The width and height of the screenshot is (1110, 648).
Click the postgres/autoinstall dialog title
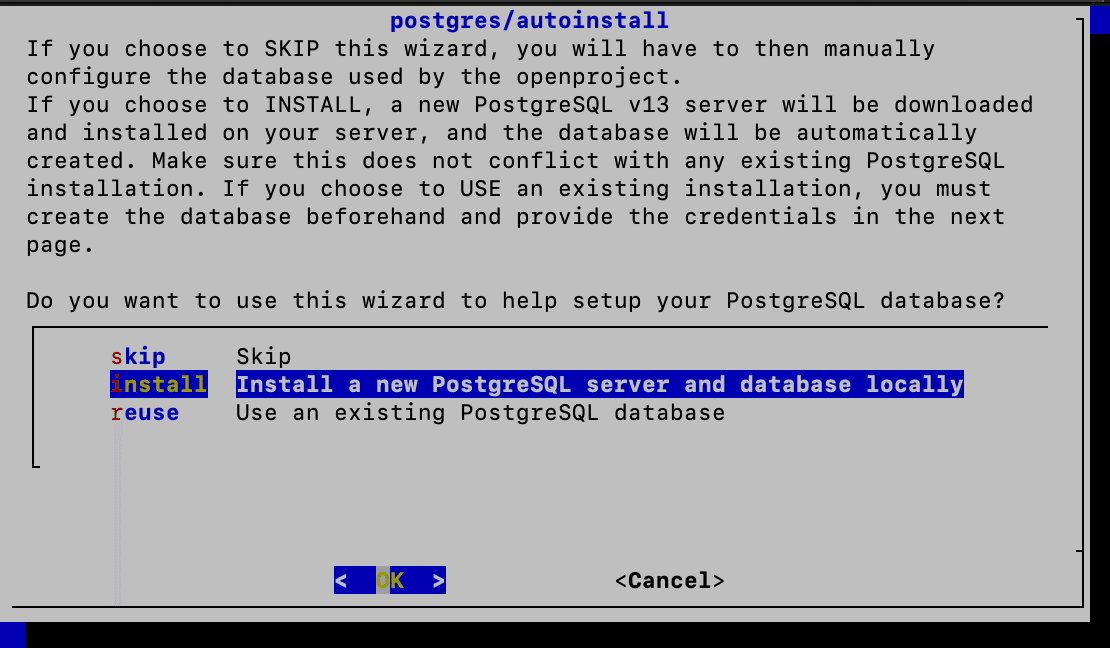pyautogui.click(x=530, y=20)
